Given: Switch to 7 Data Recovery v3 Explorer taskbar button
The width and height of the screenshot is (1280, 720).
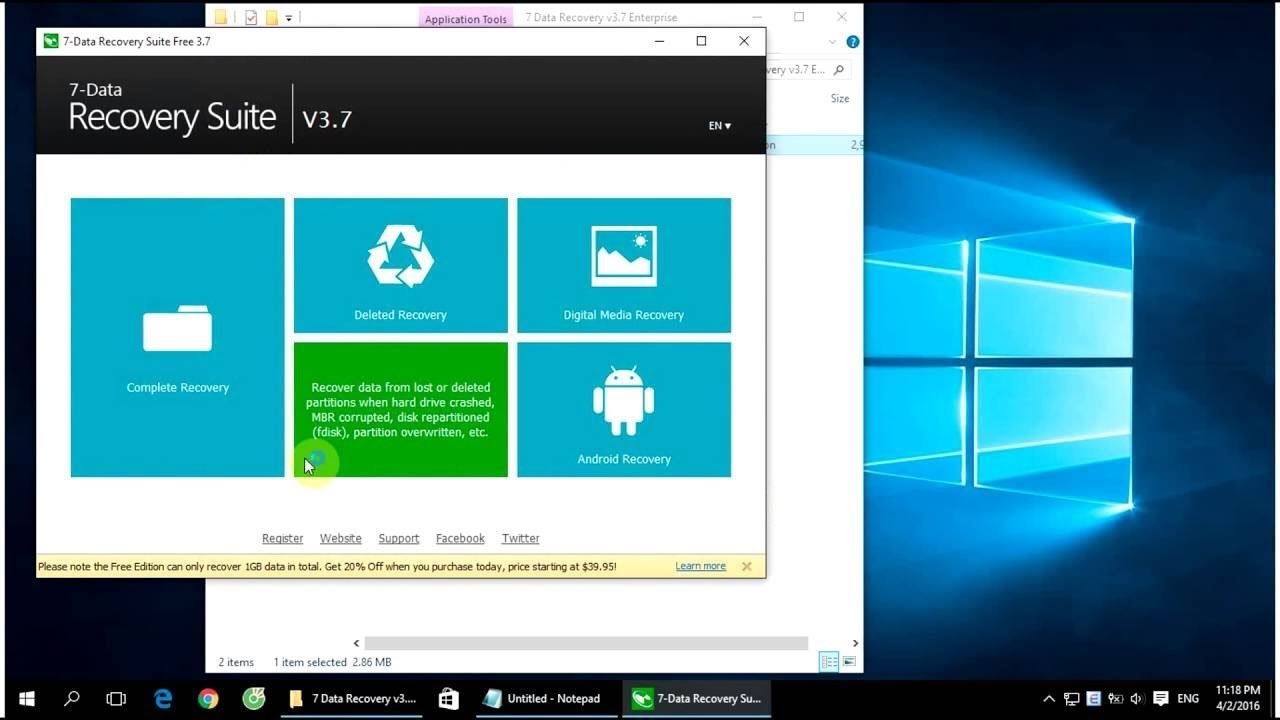Looking at the screenshot, I should 352,699.
